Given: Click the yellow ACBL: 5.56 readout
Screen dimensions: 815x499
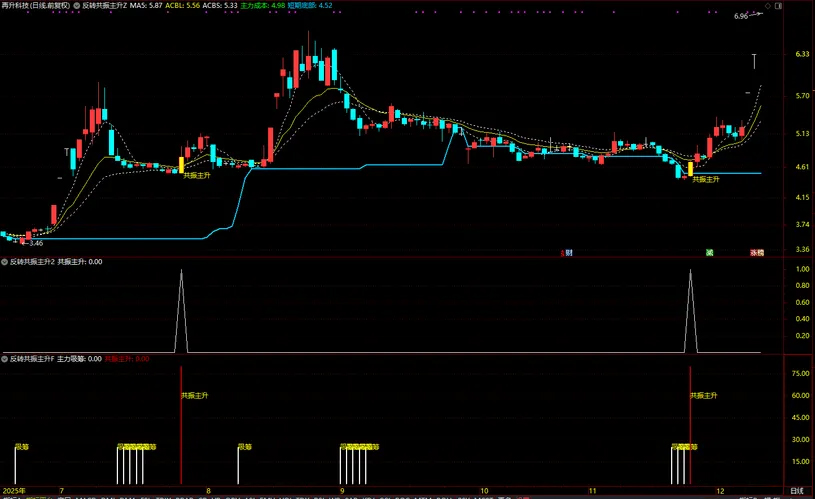Looking at the screenshot, I should tap(182, 6).
